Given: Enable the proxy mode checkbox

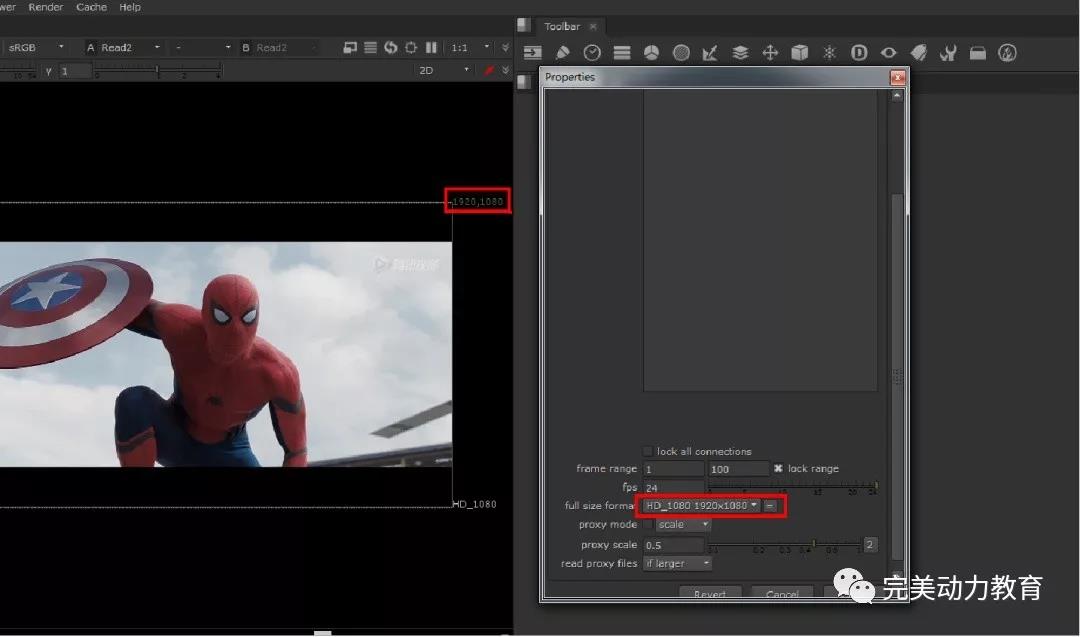Looking at the screenshot, I should pyautogui.click(x=648, y=524).
